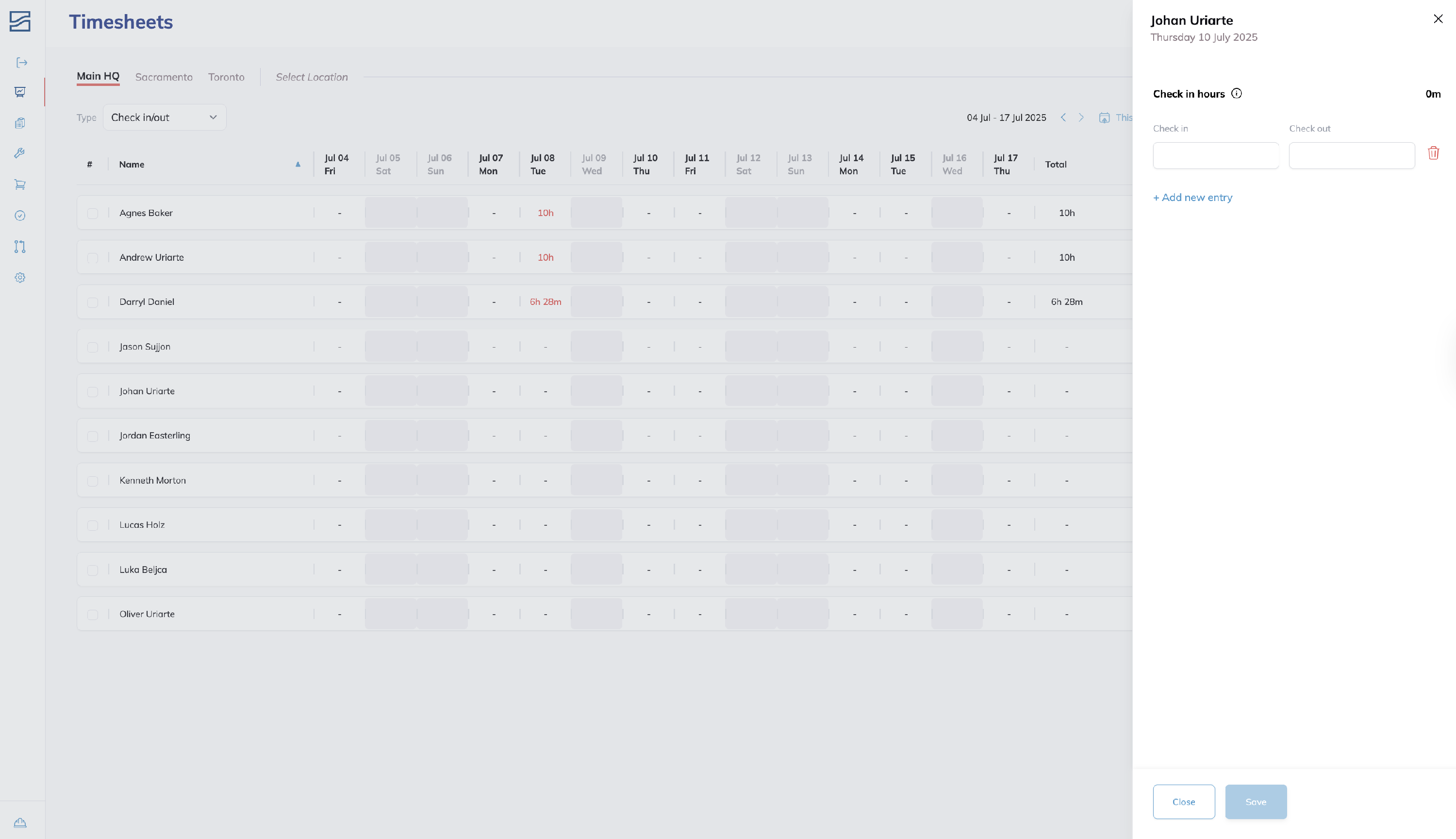Click Darryl Daniel's 6h 28m total
This screenshot has height=839, width=1456.
[1067, 302]
